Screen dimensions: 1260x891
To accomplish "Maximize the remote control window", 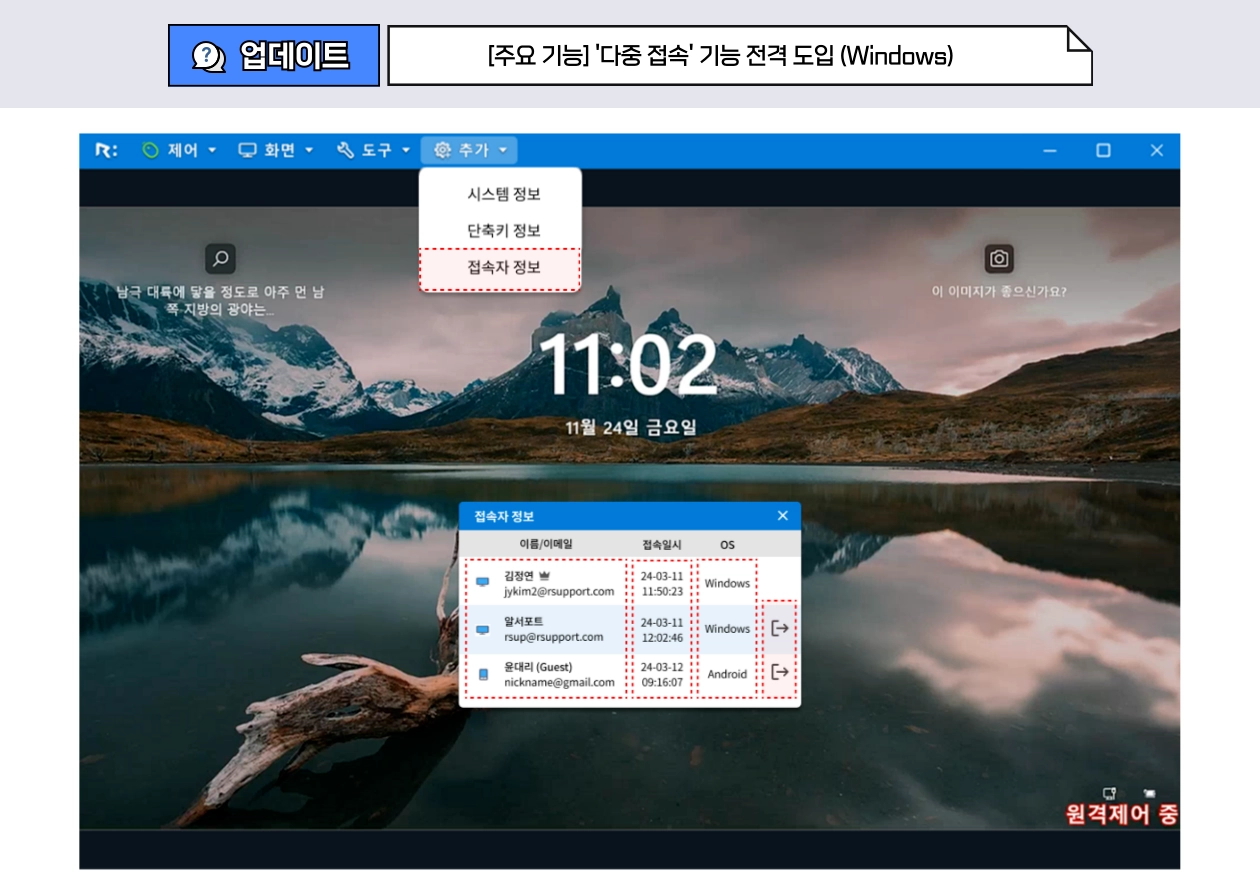I will click(x=1103, y=150).
